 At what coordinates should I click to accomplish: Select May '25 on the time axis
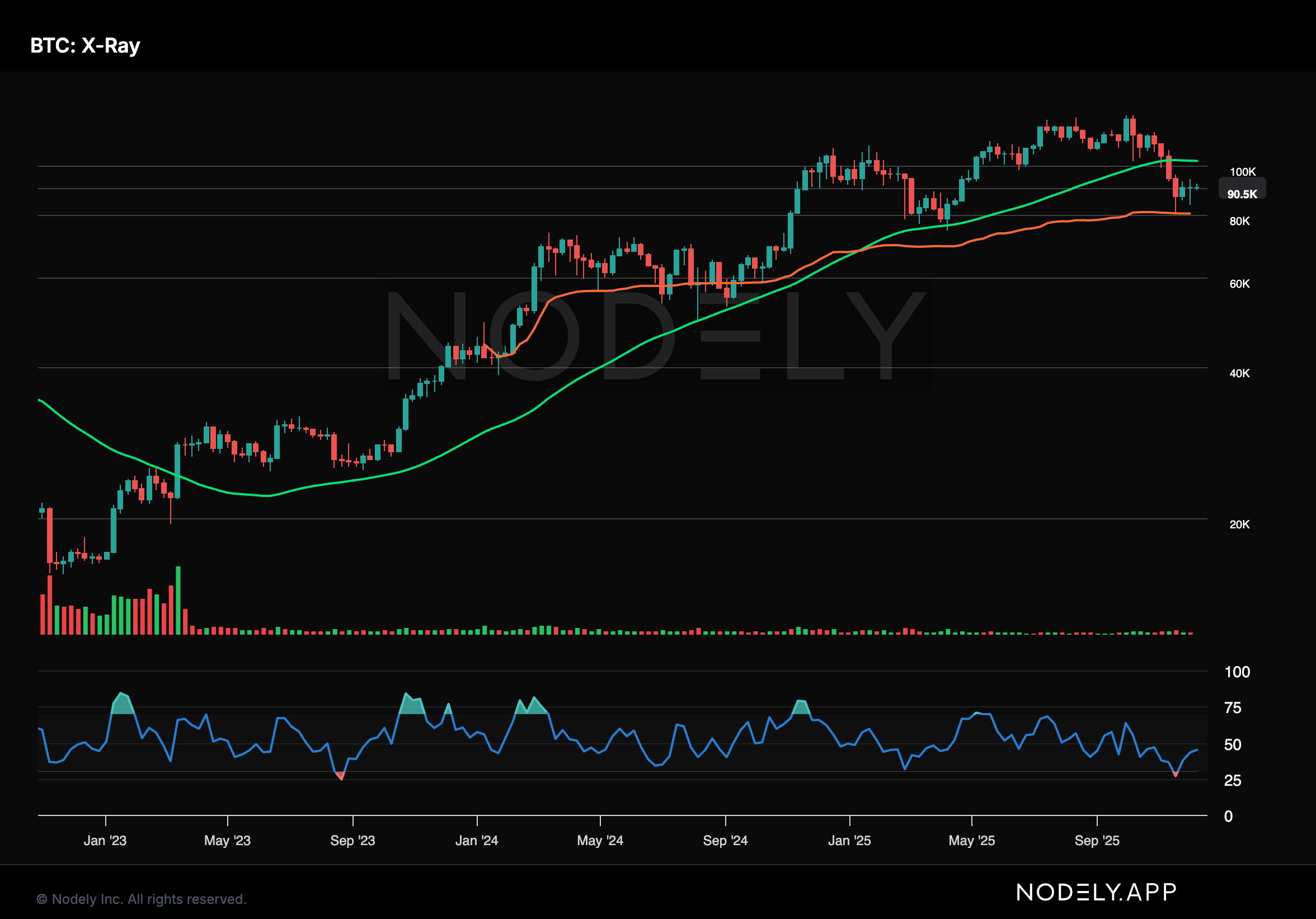972,841
